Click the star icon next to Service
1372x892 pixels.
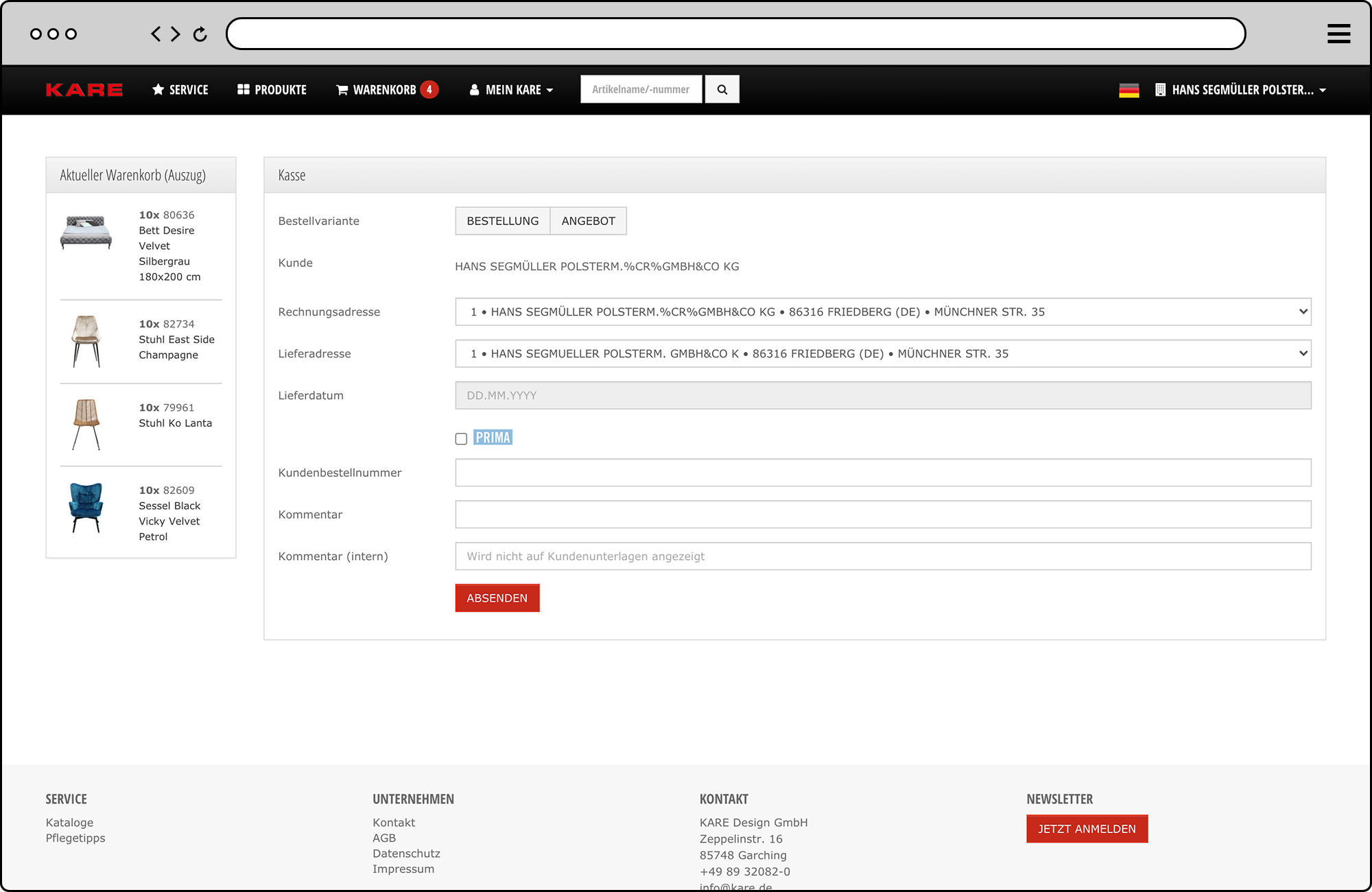point(158,89)
